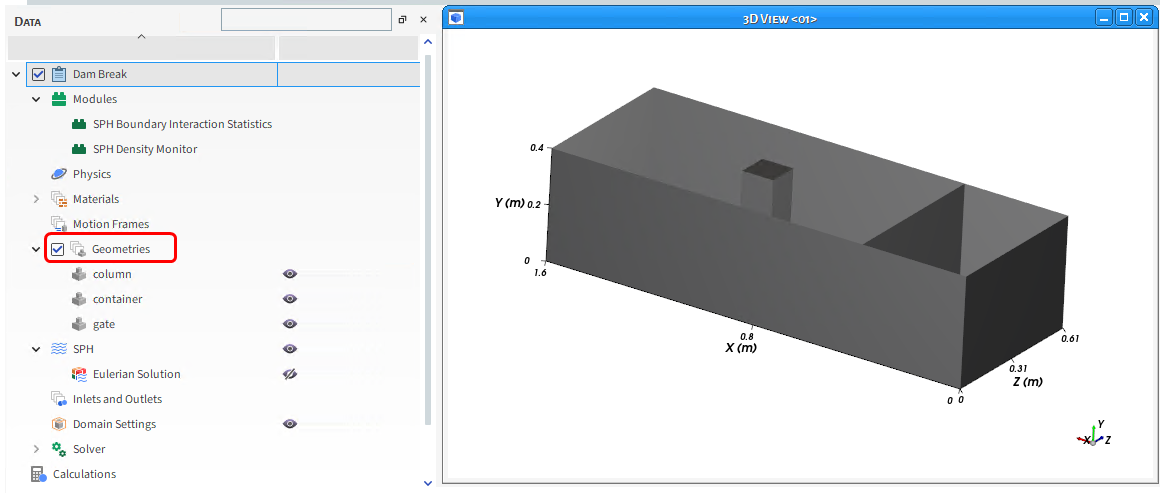Collapse the SPH node

tap(36, 349)
